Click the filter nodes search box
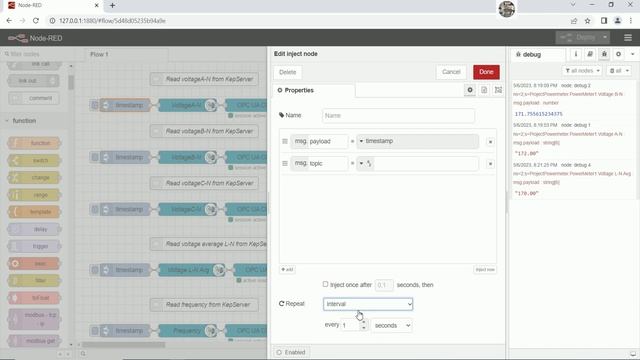640x360 pixels. pos(37,54)
